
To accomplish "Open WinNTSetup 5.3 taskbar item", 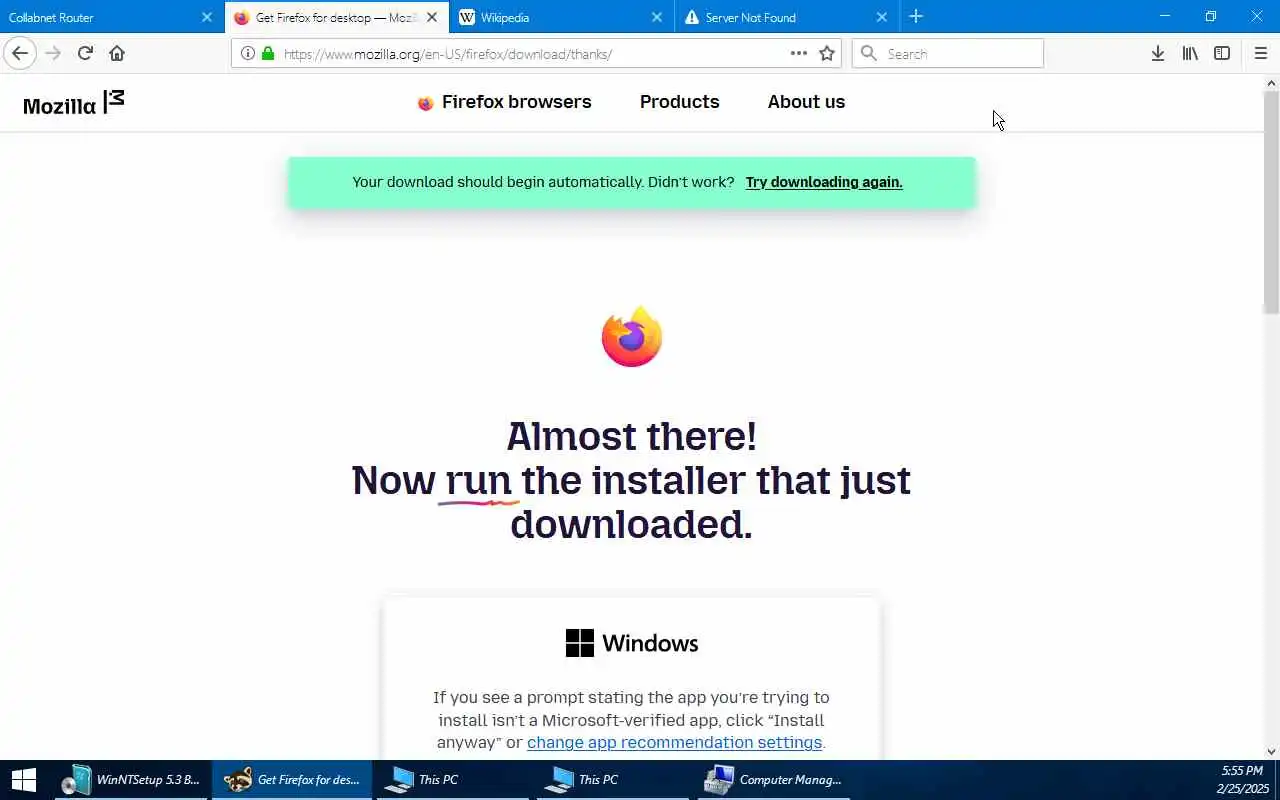I will click(x=131, y=780).
